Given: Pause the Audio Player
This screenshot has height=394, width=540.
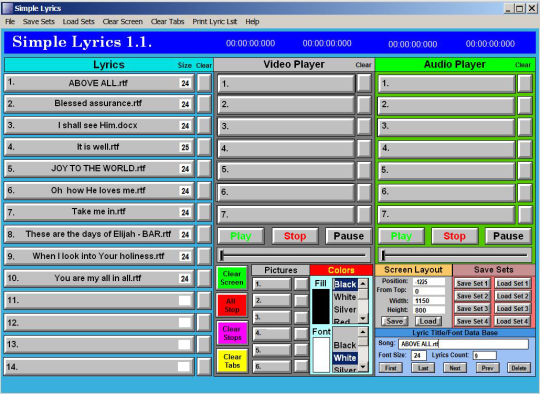Looking at the screenshot, I should [508, 236].
